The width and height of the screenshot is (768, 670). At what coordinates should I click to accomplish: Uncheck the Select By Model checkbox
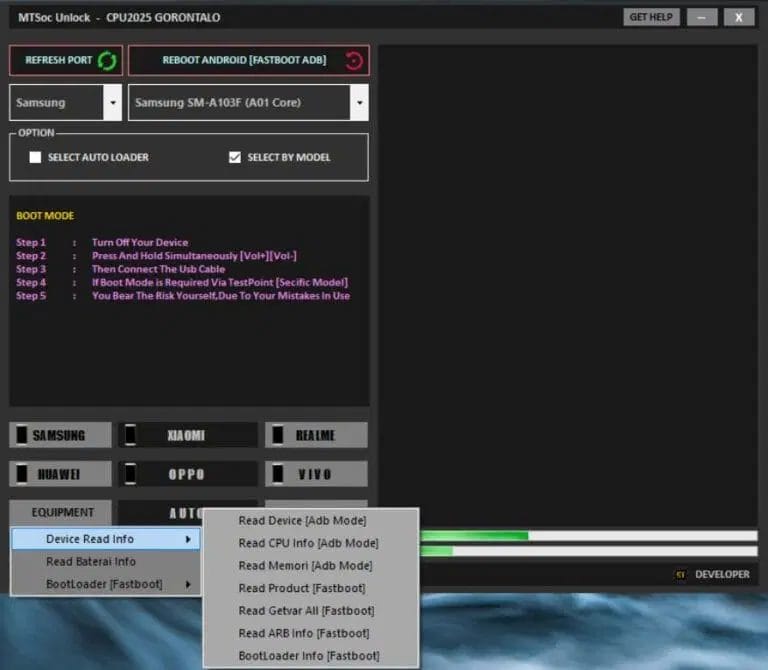click(x=235, y=157)
